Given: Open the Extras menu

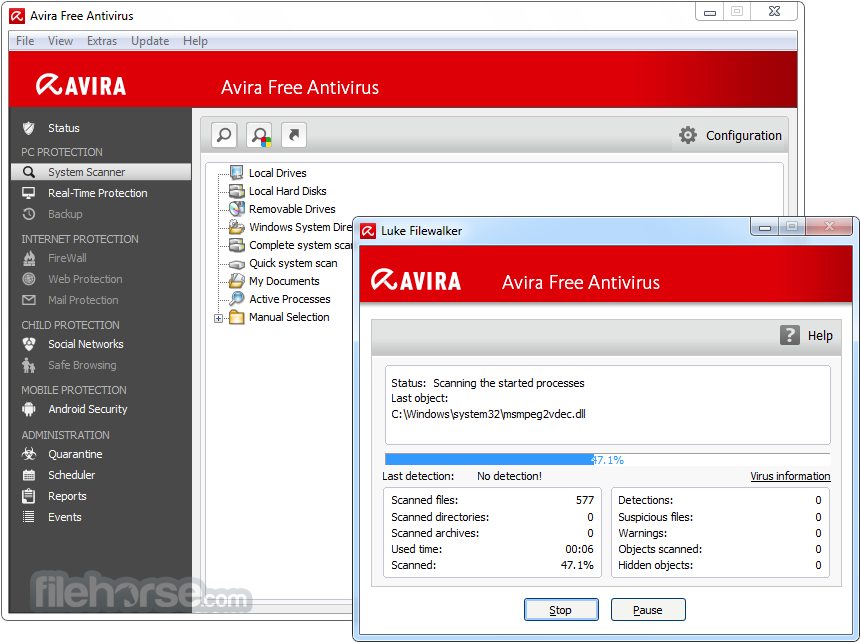Looking at the screenshot, I should click(x=102, y=41).
